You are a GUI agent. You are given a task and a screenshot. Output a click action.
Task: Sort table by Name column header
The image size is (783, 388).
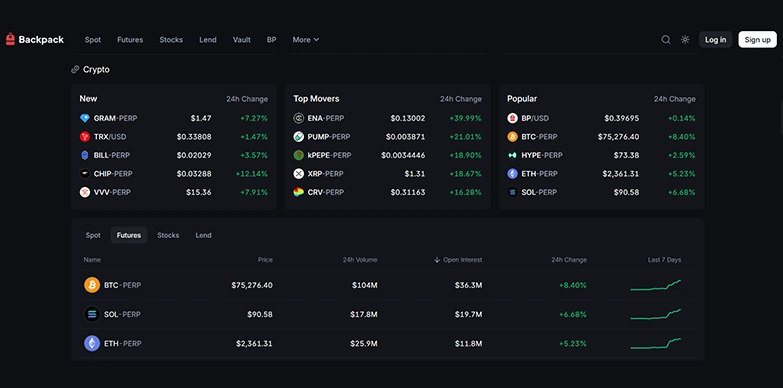92,260
